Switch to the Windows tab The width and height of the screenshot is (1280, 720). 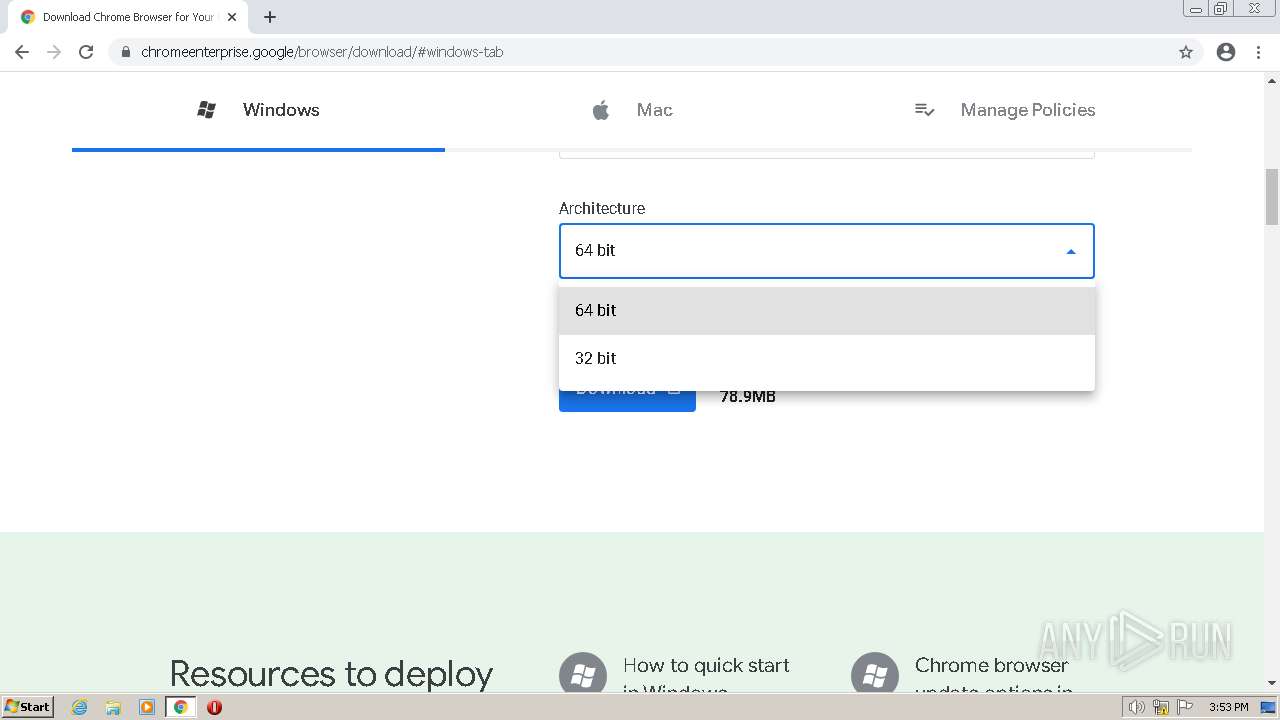tap(258, 110)
